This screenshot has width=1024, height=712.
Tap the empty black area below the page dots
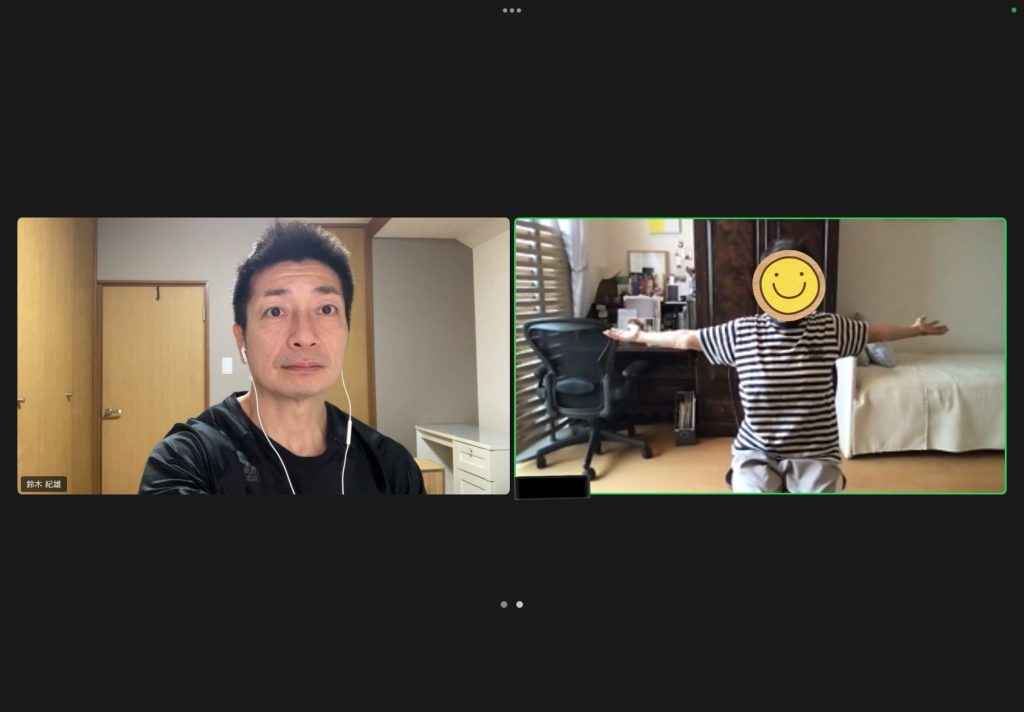[x=512, y=660]
